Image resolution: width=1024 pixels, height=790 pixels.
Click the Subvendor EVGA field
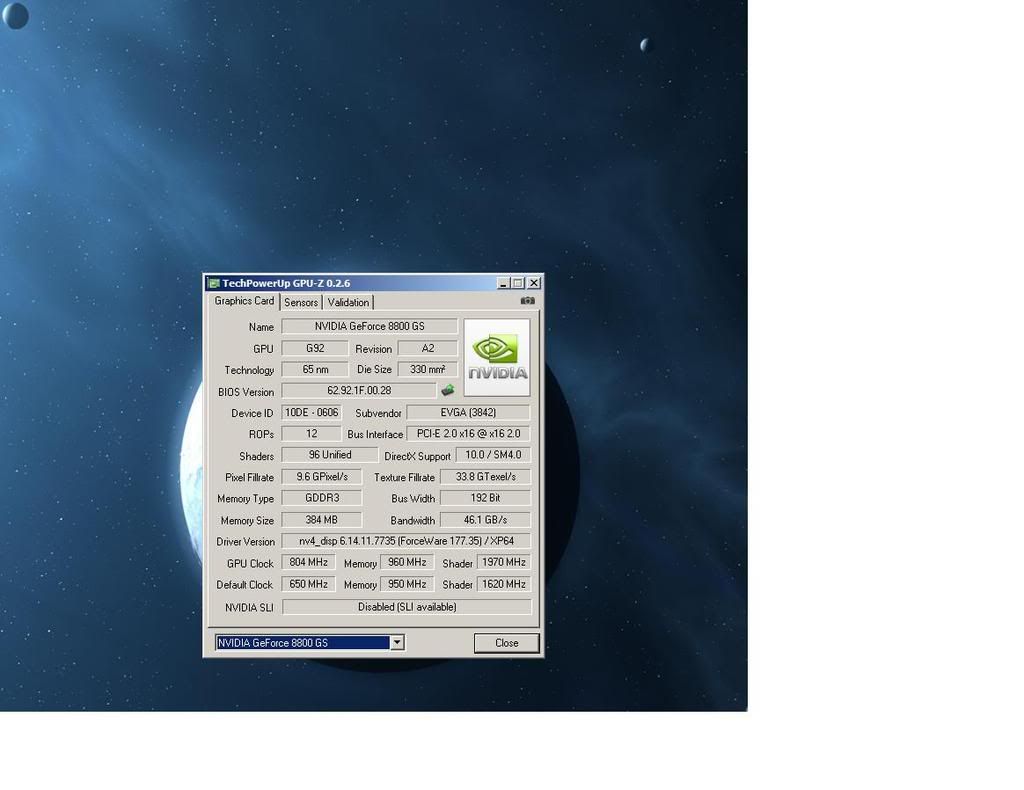(467, 413)
